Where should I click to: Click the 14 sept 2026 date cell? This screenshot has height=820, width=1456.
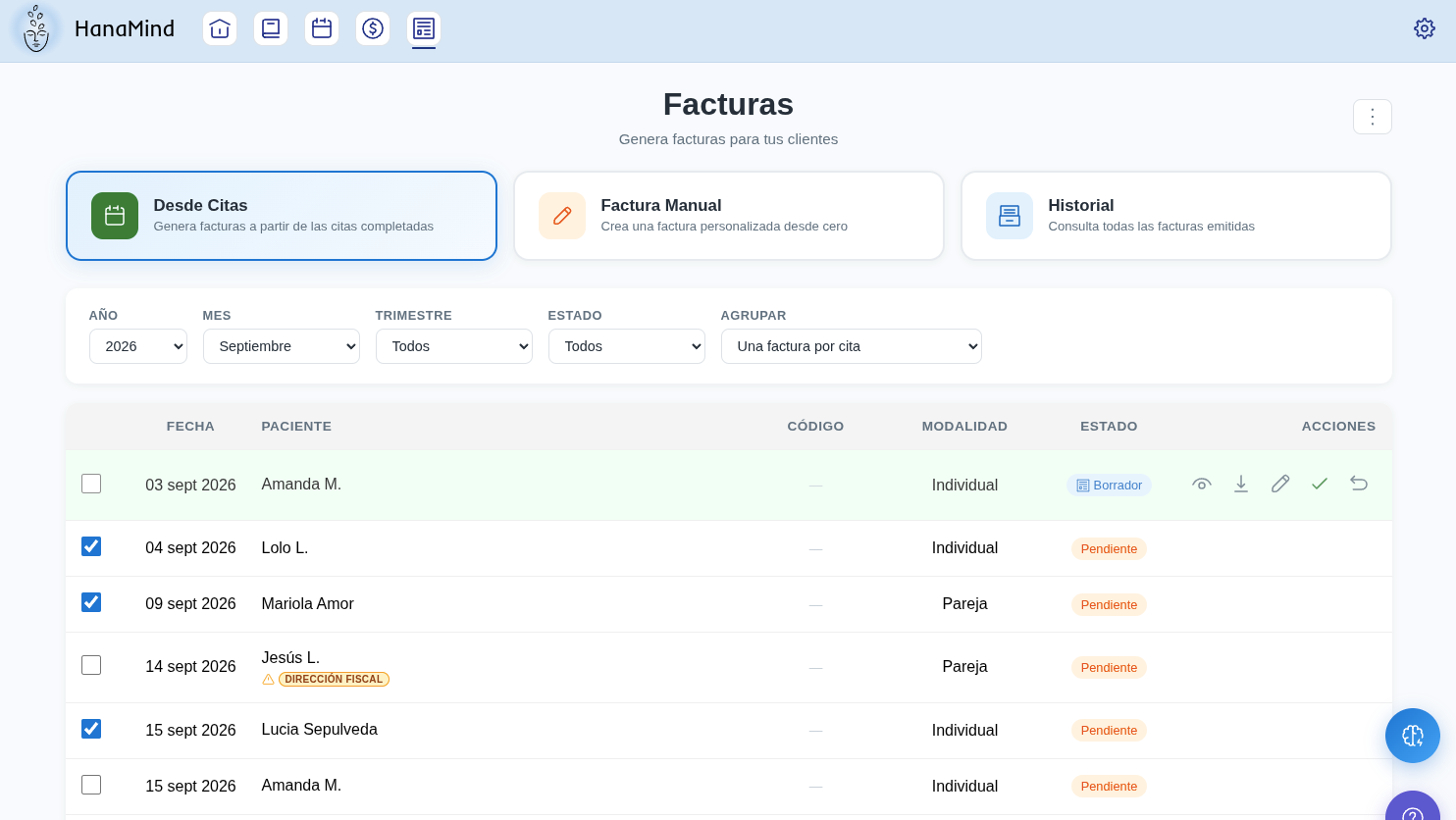coord(190,667)
